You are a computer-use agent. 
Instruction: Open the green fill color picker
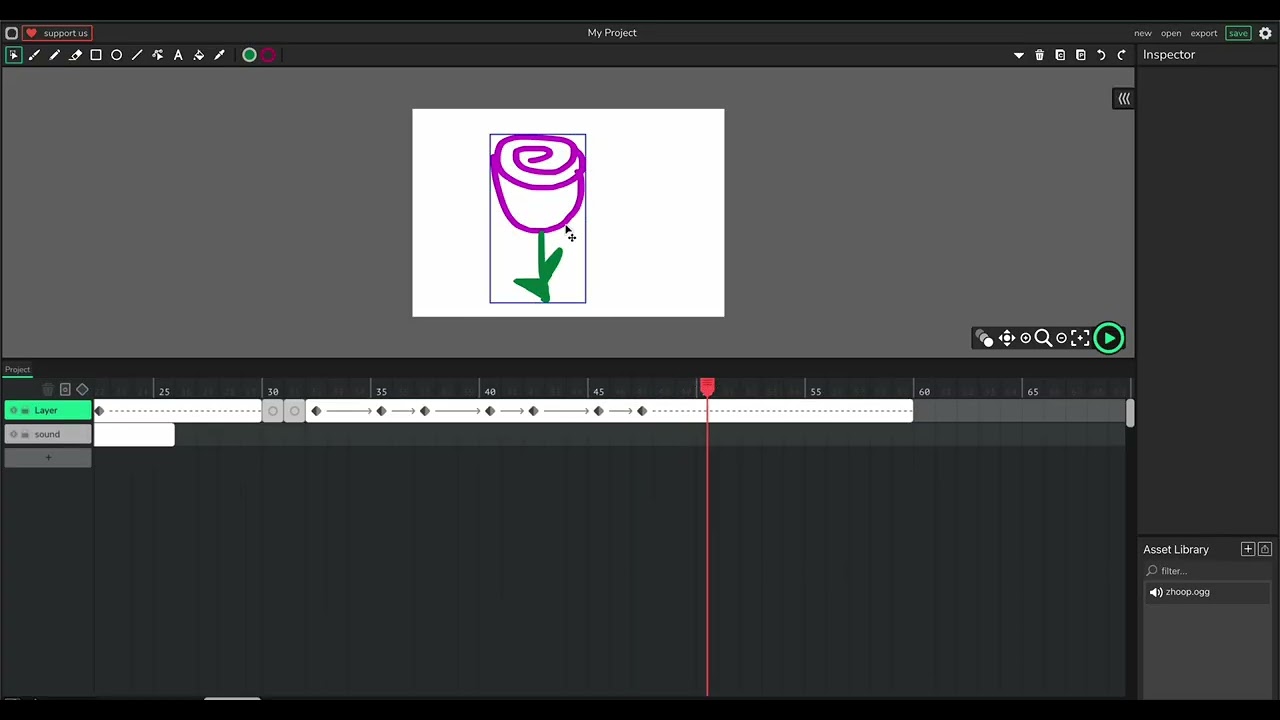[249, 55]
